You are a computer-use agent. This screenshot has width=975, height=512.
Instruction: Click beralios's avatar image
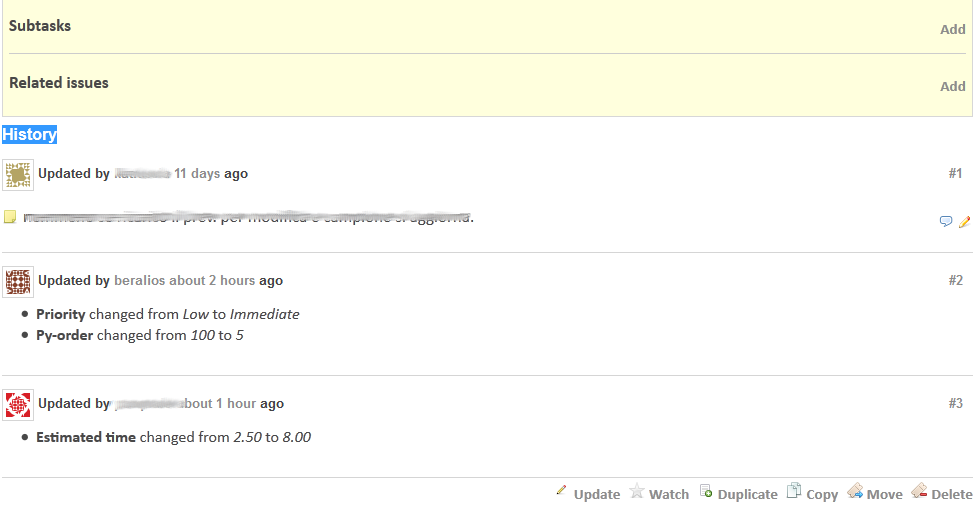pyautogui.click(x=18, y=282)
